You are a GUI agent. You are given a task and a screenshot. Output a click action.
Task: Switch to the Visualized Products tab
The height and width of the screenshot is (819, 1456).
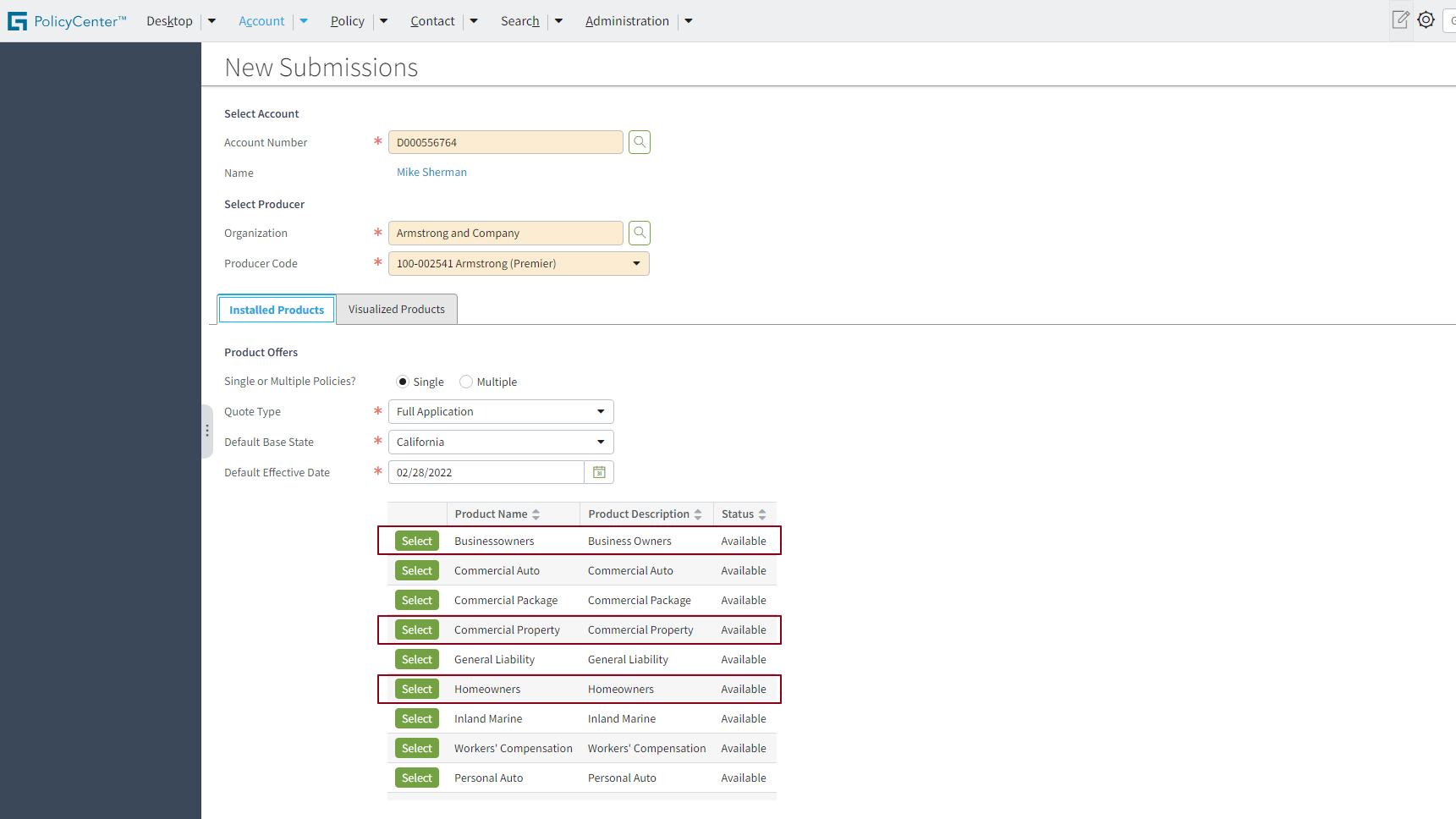click(x=396, y=310)
